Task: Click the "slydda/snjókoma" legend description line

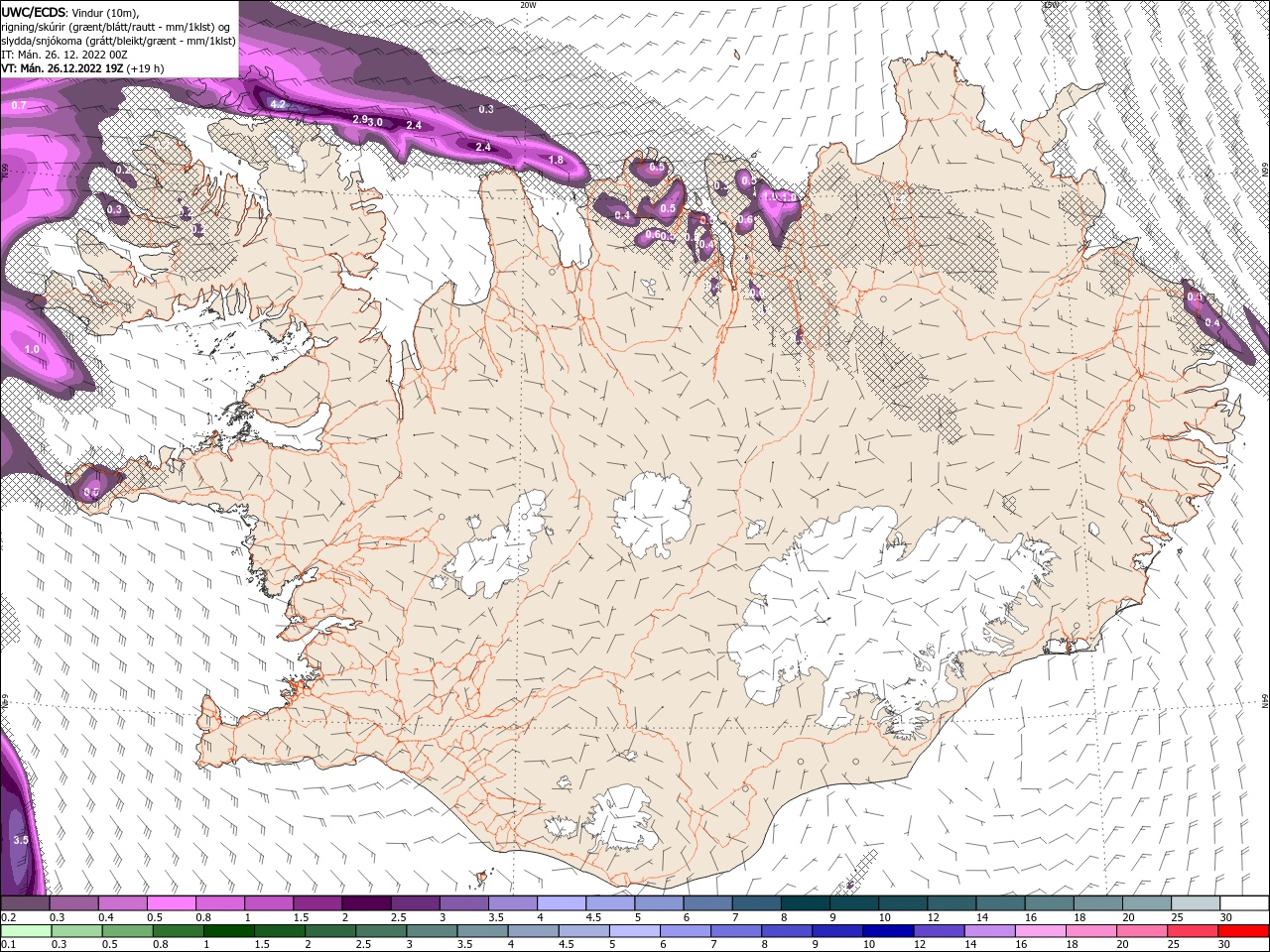Action: pos(118,40)
